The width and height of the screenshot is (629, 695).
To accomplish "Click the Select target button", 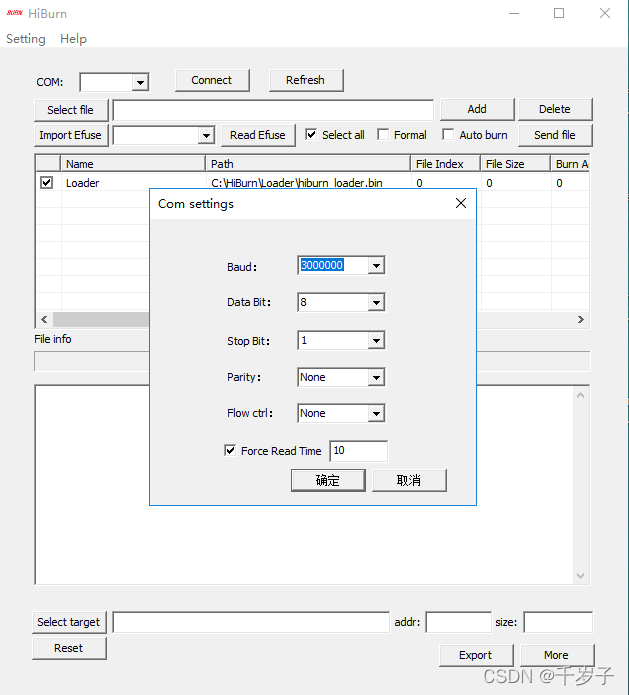I will click(x=69, y=622).
